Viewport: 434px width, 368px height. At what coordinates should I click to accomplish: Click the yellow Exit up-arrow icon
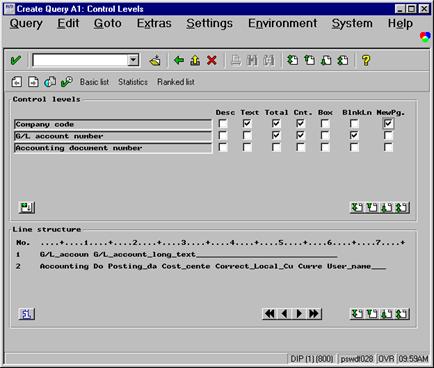[195, 60]
